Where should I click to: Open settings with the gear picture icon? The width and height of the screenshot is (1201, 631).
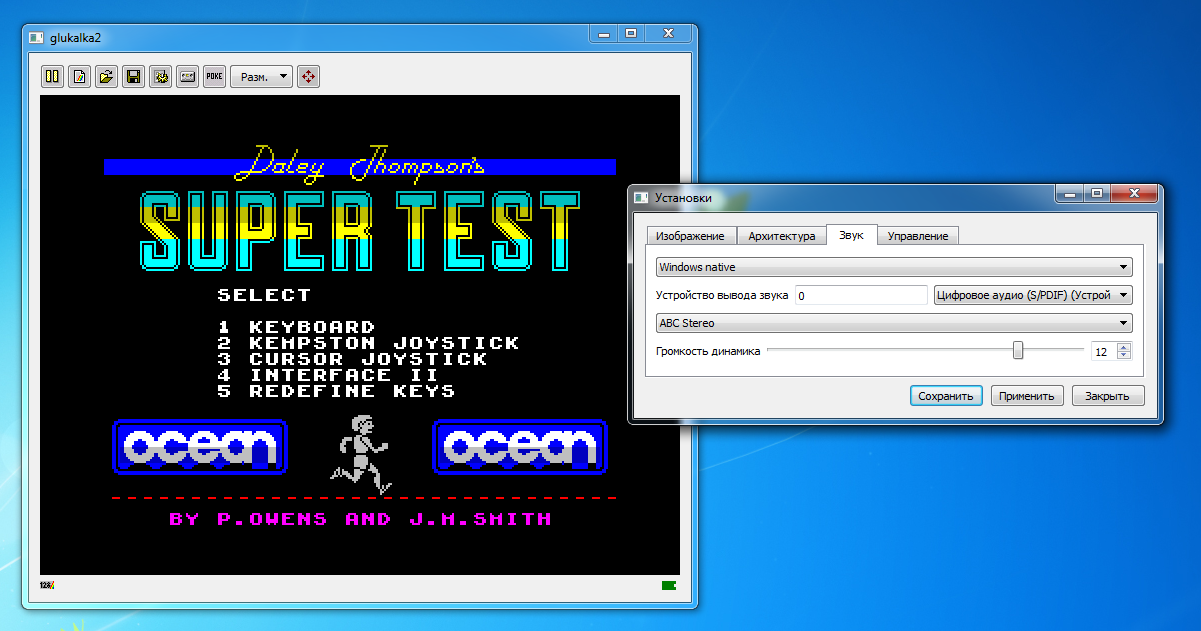pyautogui.click(x=160, y=76)
